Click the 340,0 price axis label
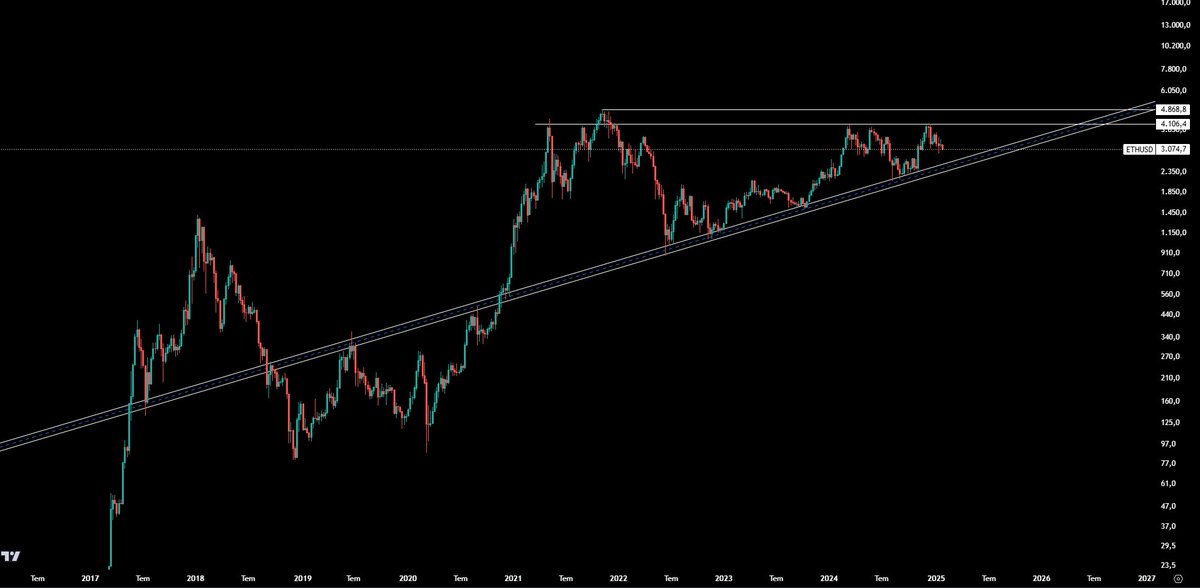This screenshot has height=588, width=1200. (x=1171, y=336)
